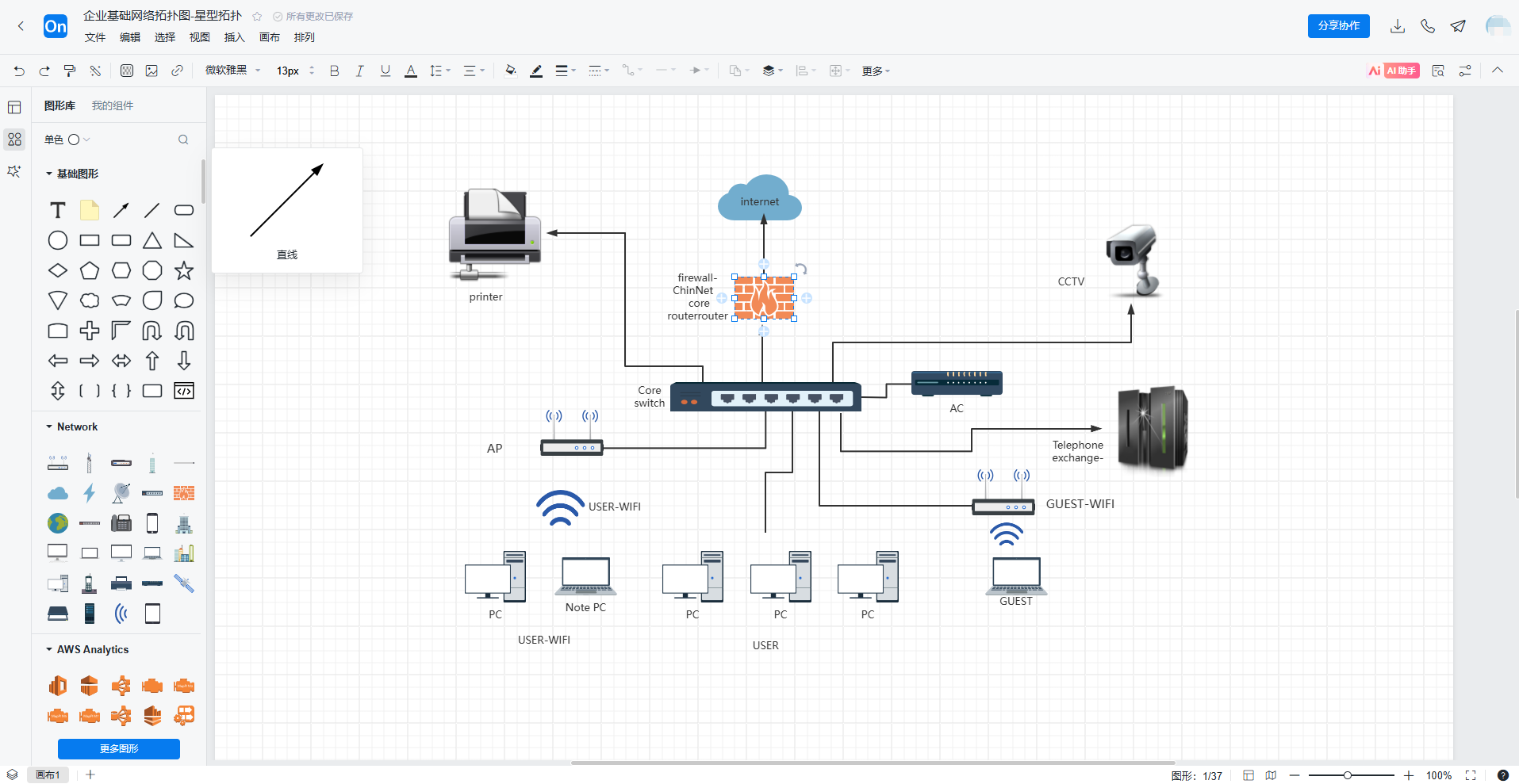Toggle italic text formatting

[359, 71]
